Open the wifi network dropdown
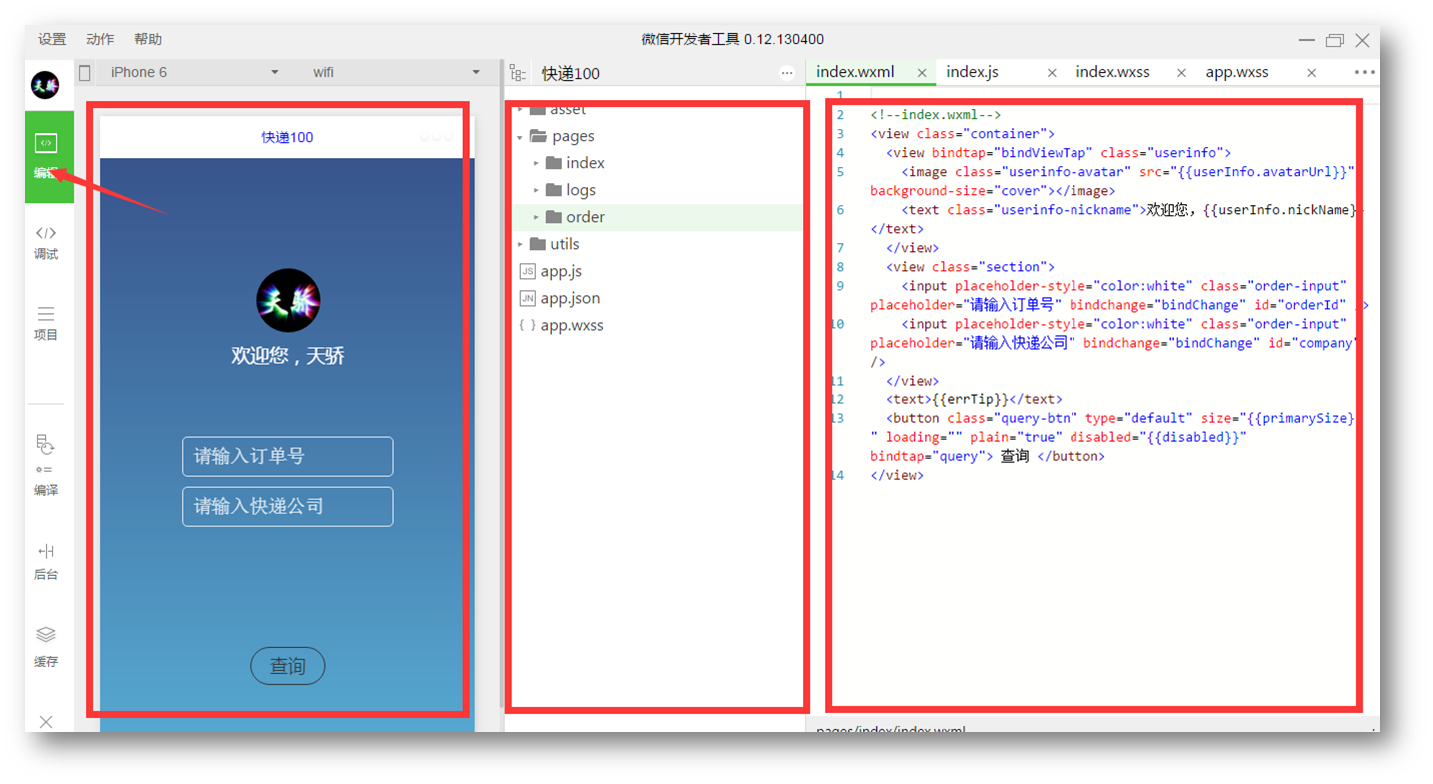Screen dimensions: 1433x784 click(x=396, y=72)
